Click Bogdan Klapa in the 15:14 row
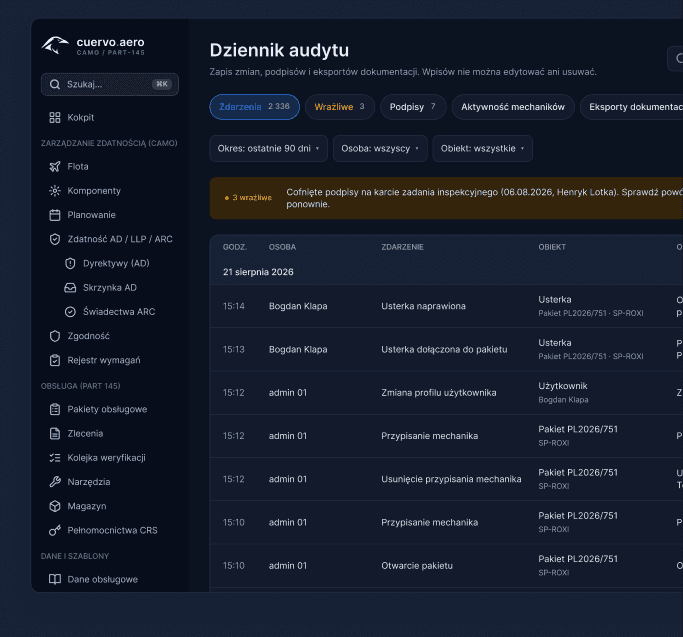683x637 pixels. coord(298,306)
